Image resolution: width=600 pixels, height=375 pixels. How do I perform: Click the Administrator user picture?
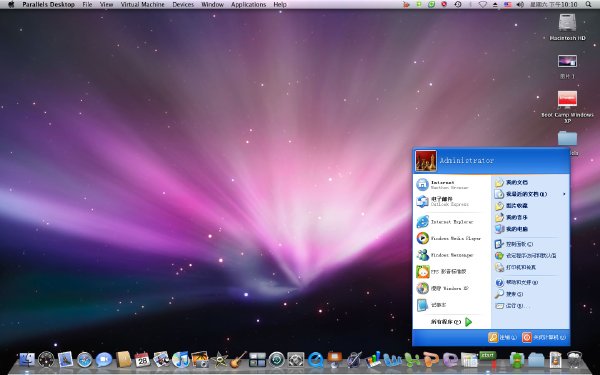point(426,161)
